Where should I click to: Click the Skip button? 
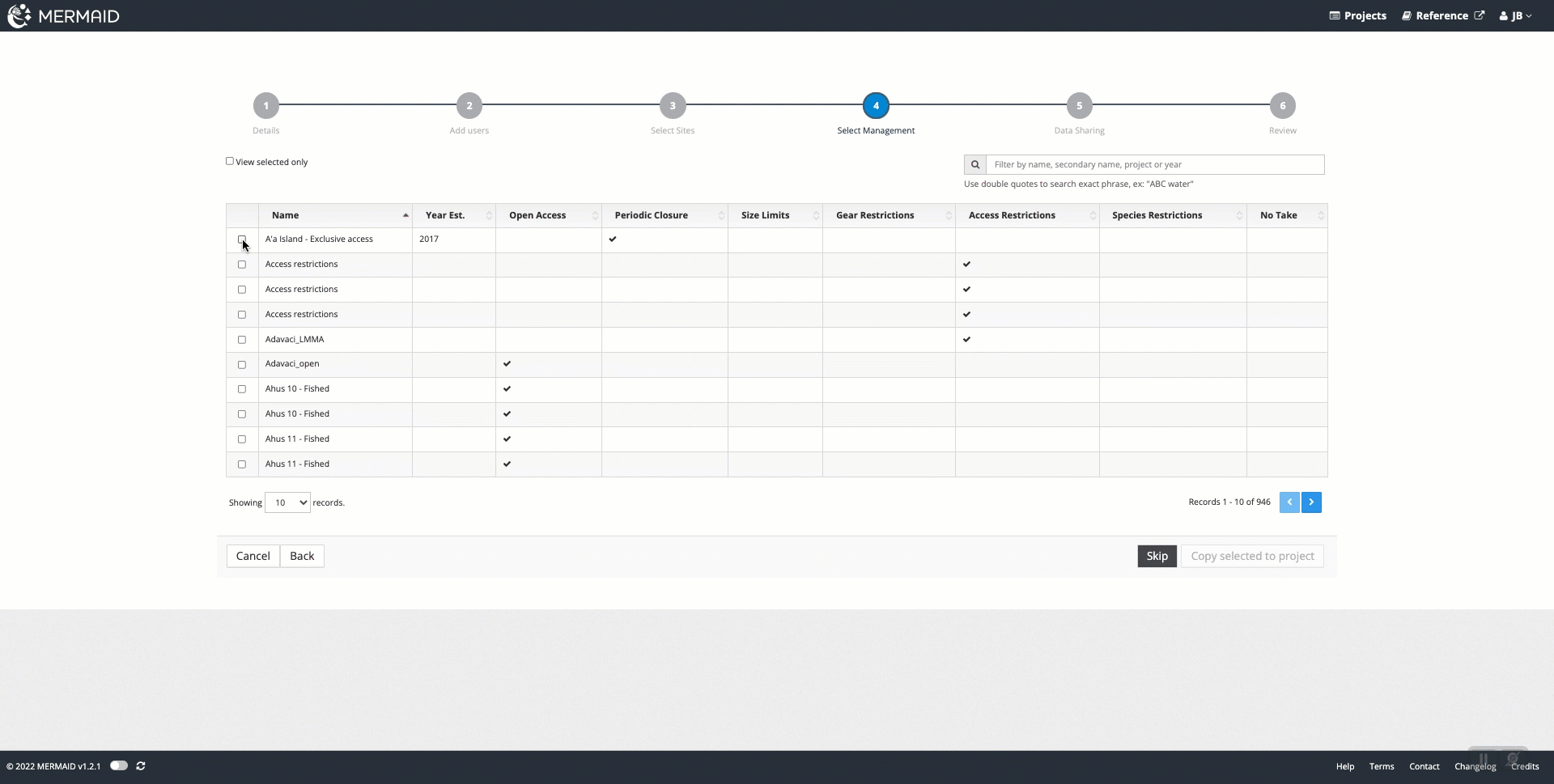click(x=1157, y=556)
